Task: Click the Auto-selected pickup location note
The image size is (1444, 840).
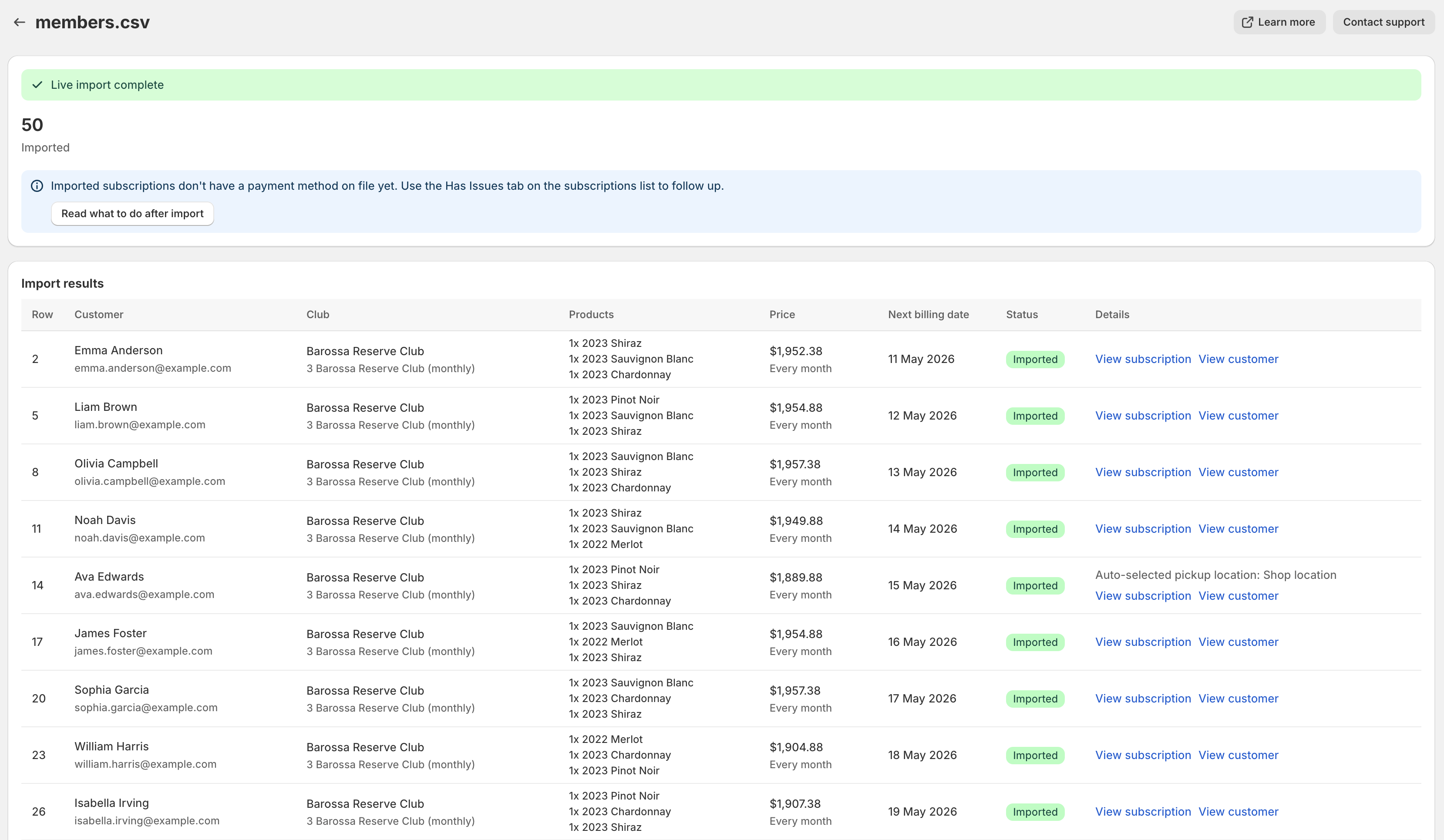Action: click(1215, 575)
